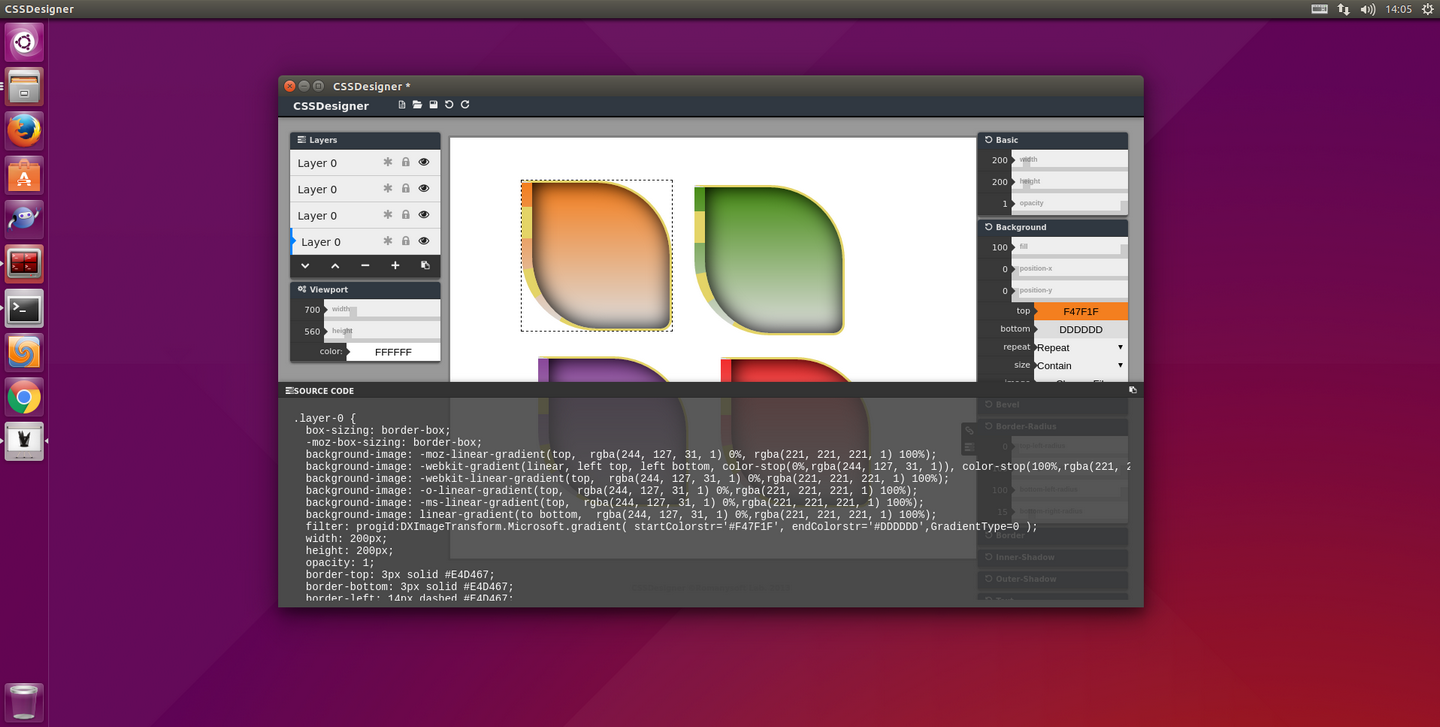Toggle visibility of the selected bottom layer
Screen dimensions: 1440x727
424,241
